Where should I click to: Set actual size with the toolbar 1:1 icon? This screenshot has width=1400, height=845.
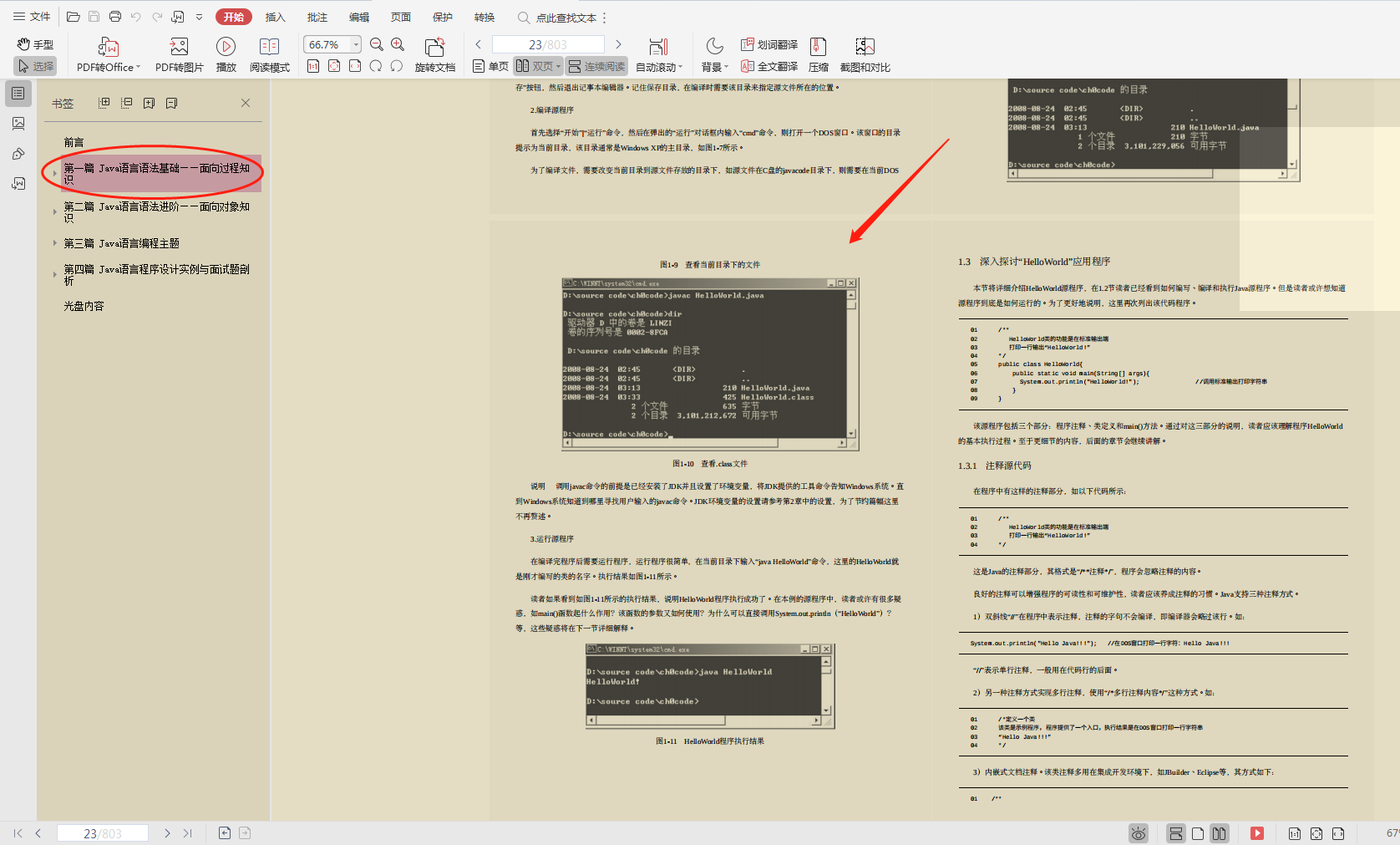(x=313, y=66)
